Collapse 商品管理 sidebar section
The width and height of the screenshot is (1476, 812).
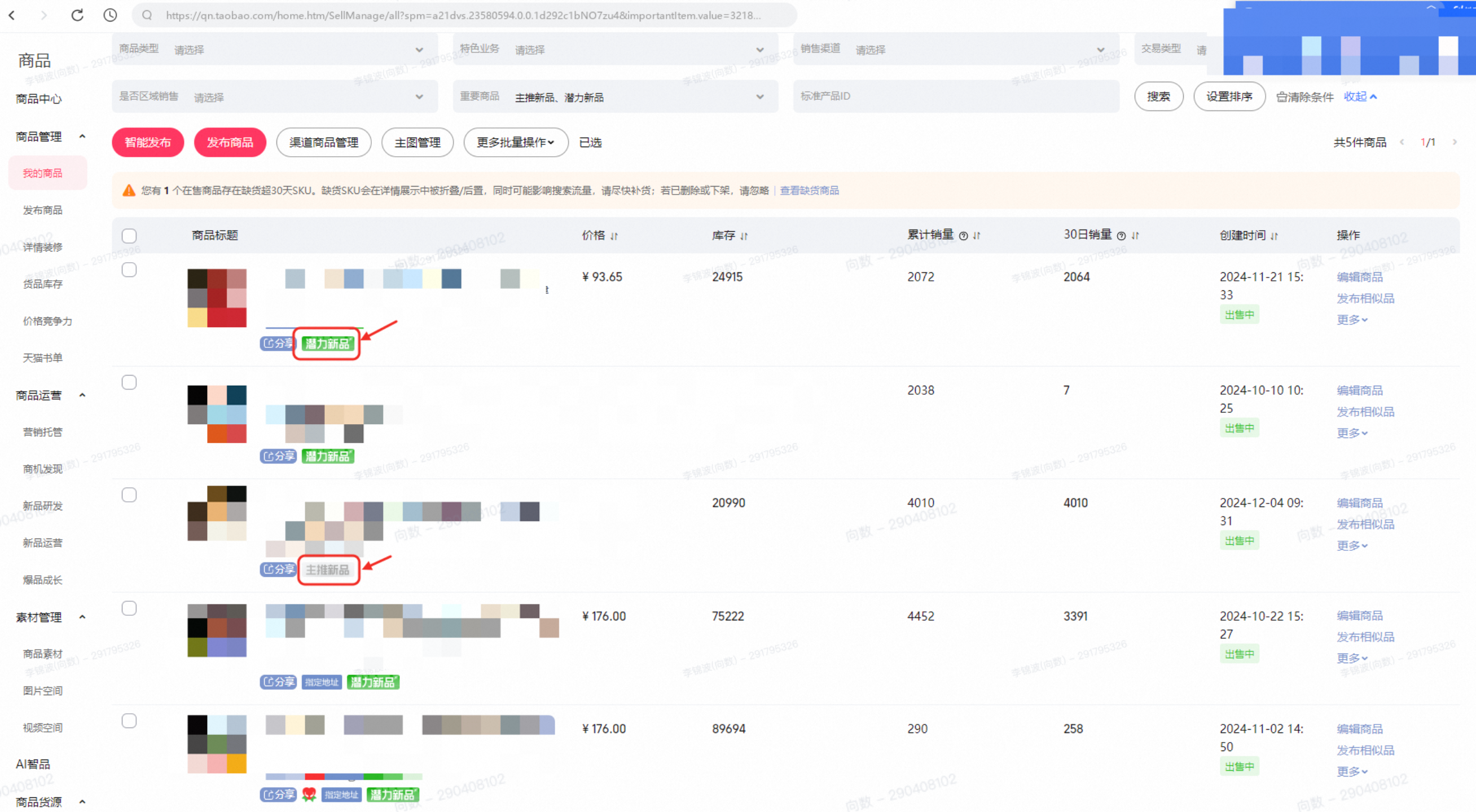[82, 136]
